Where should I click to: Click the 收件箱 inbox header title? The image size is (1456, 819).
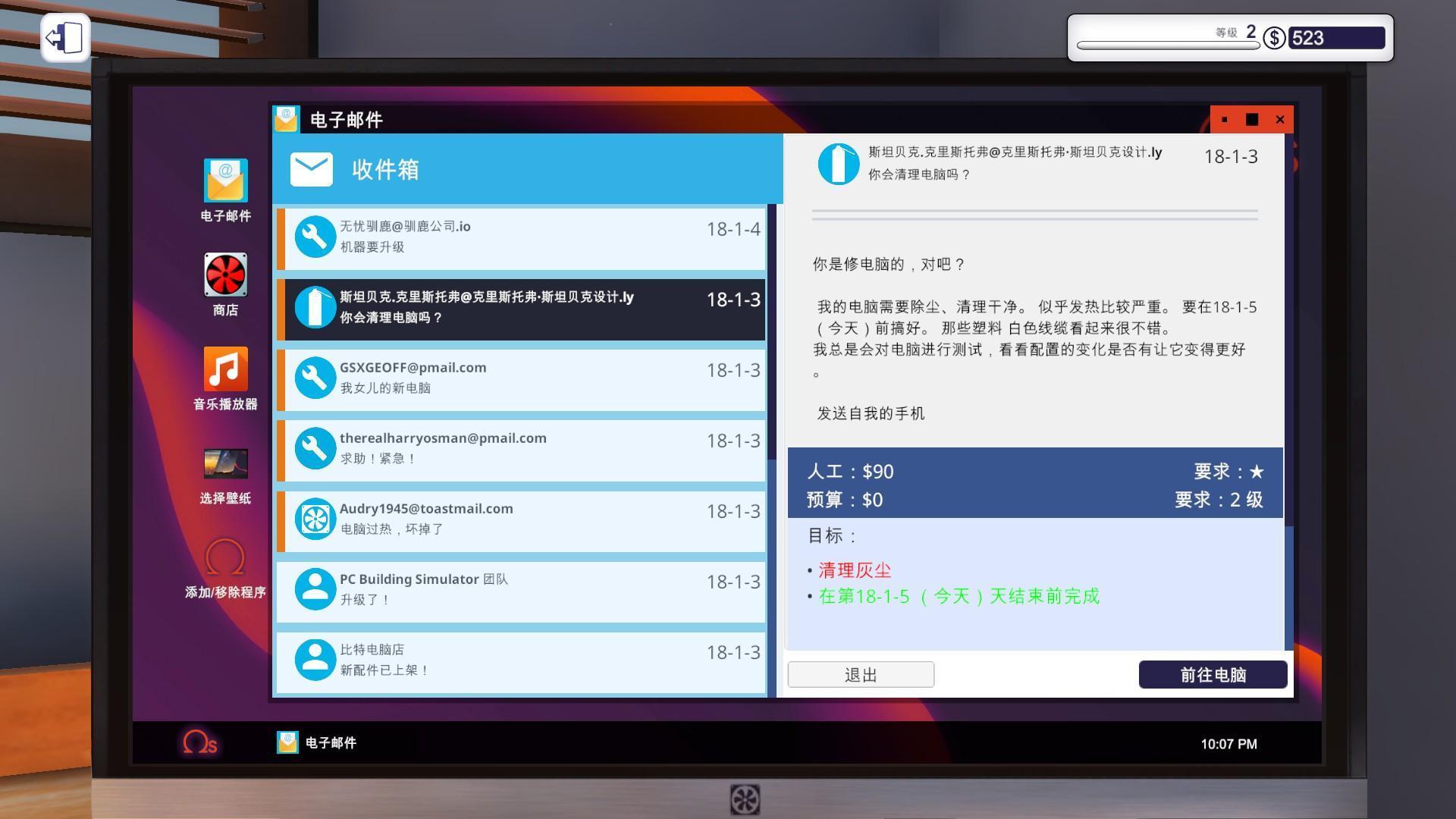coord(385,169)
